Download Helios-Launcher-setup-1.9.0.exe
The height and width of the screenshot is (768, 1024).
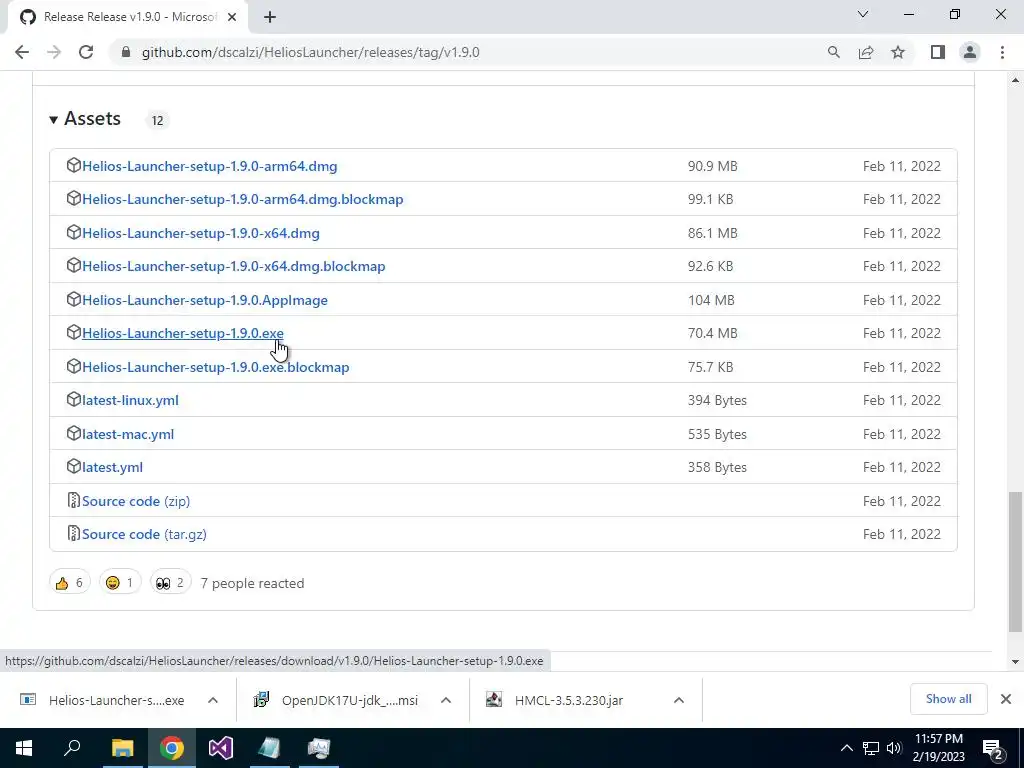coord(183,333)
